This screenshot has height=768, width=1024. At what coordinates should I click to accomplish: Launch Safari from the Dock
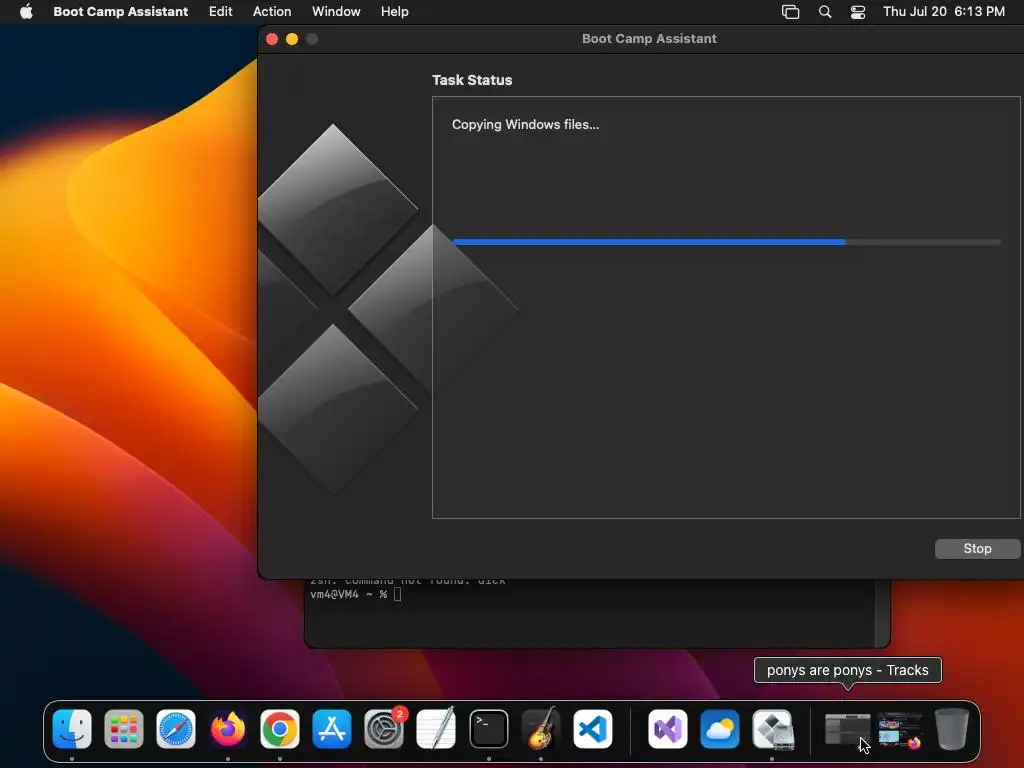(x=176, y=729)
